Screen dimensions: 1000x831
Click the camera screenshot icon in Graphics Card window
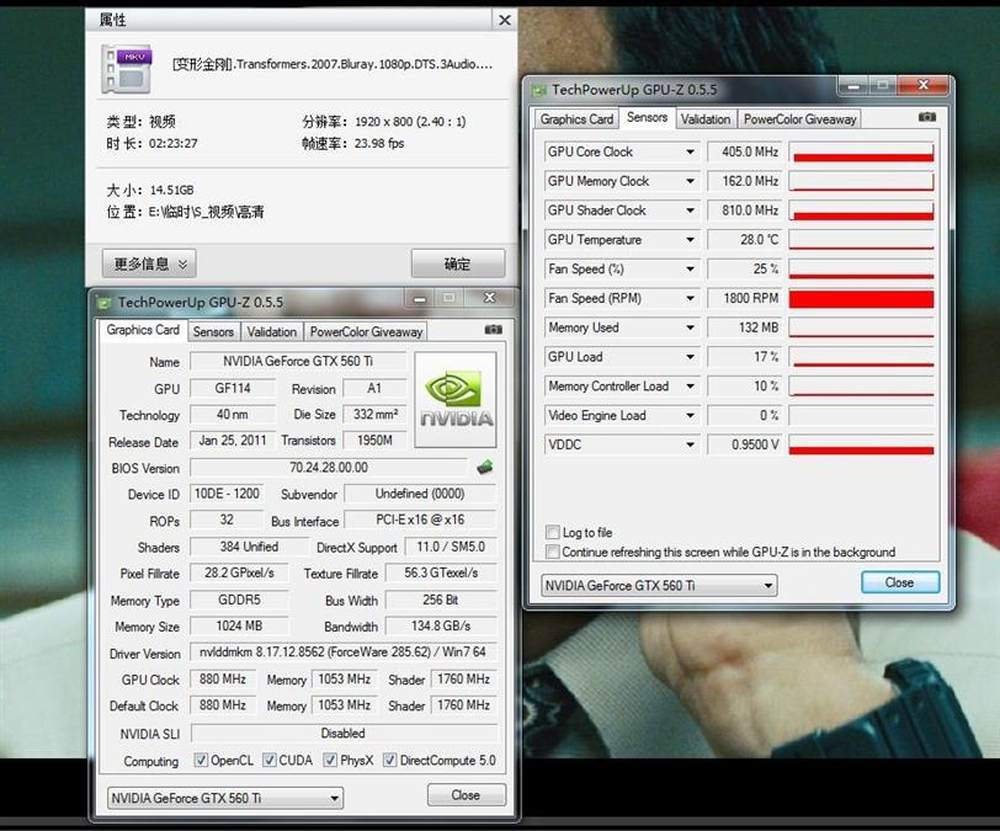(x=493, y=329)
